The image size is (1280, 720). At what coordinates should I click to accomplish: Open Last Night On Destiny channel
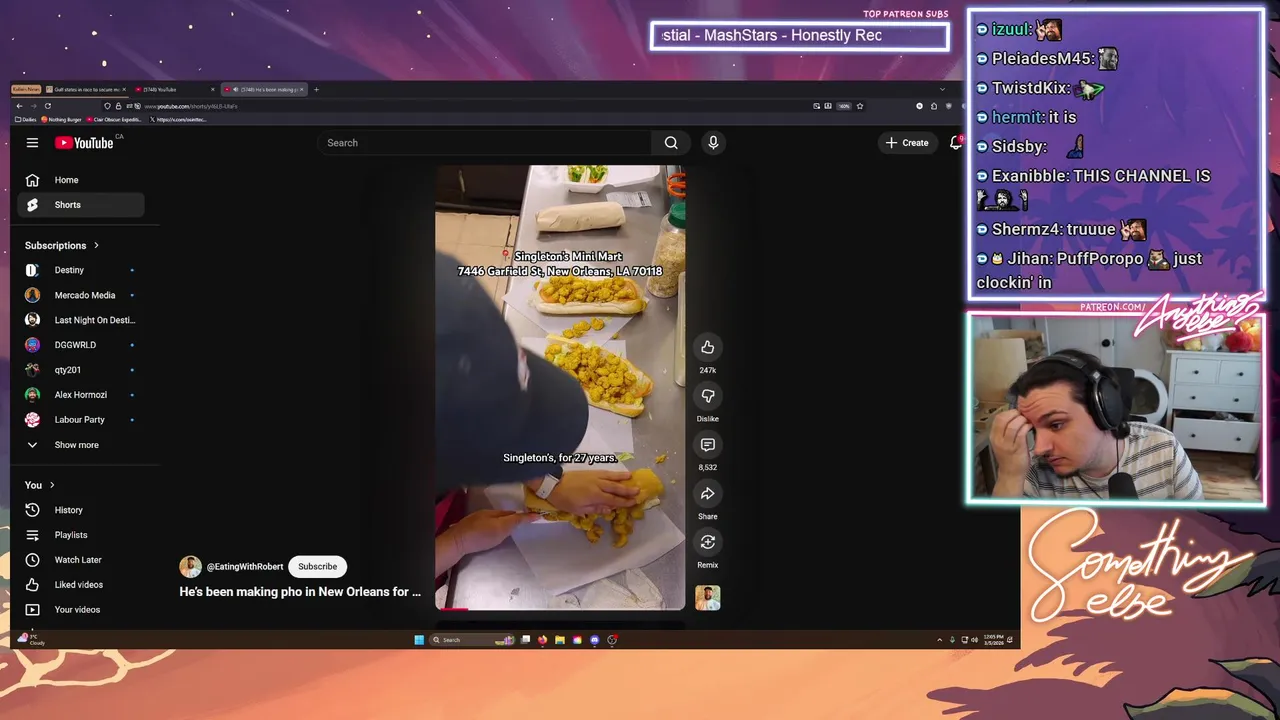pos(81,320)
